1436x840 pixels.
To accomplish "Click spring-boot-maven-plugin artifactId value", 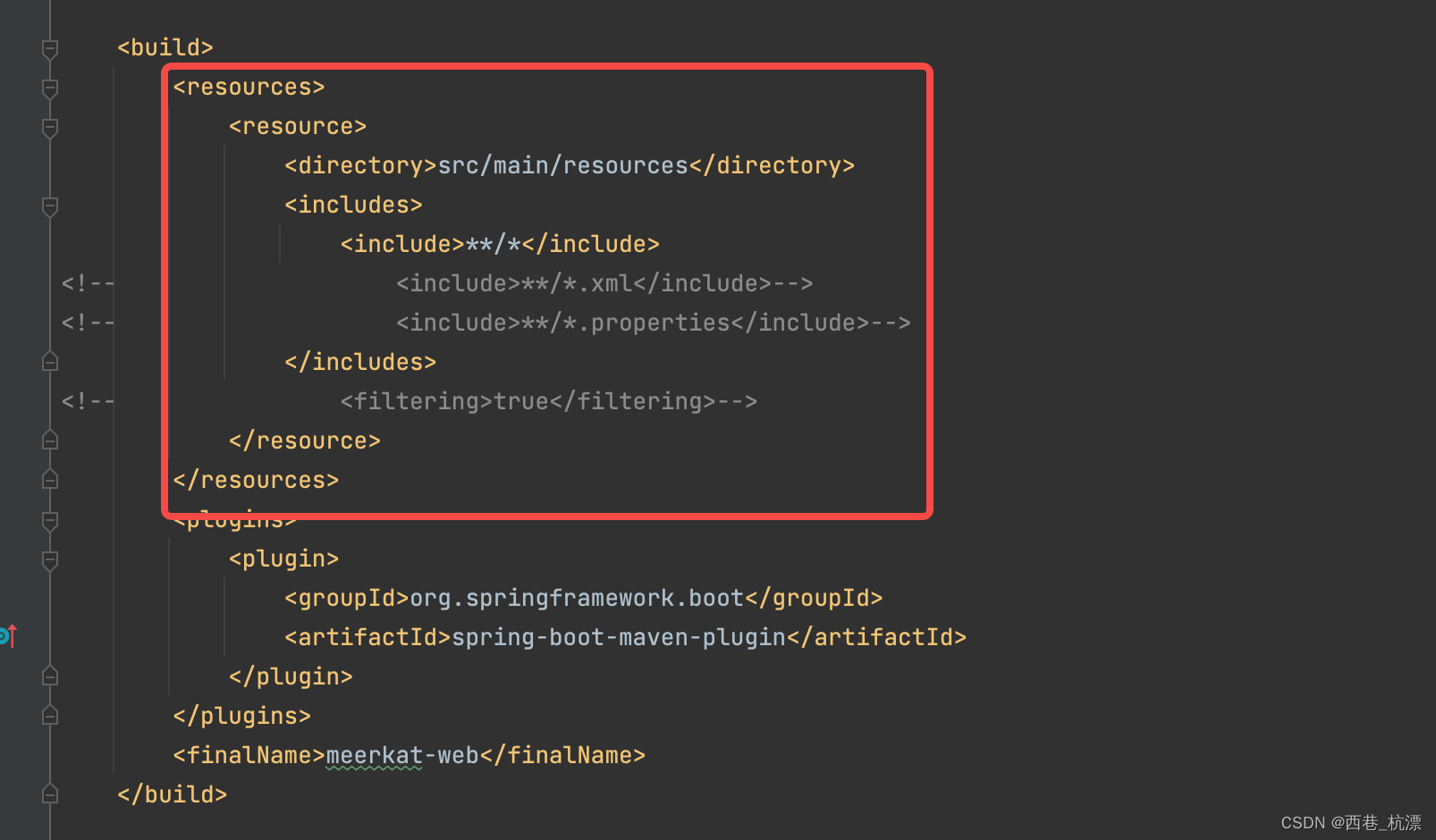I will click(619, 637).
